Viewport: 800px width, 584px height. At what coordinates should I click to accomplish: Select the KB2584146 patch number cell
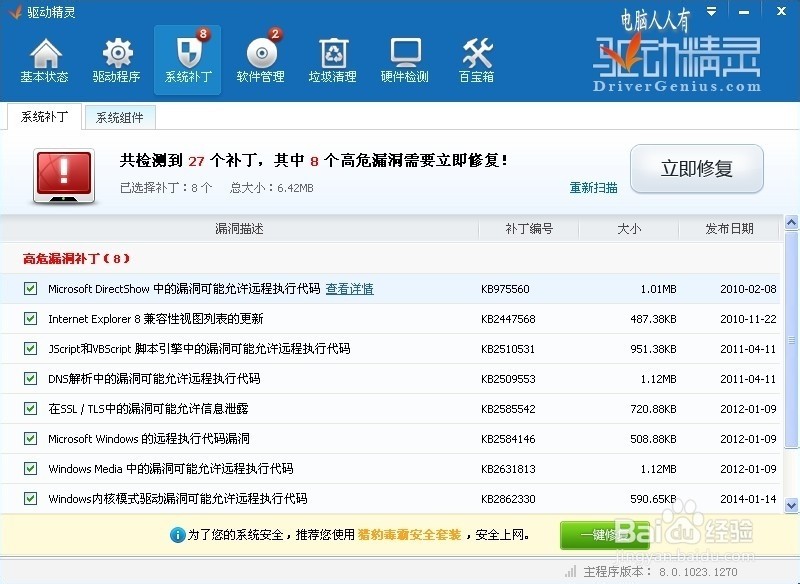pyautogui.click(x=508, y=439)
